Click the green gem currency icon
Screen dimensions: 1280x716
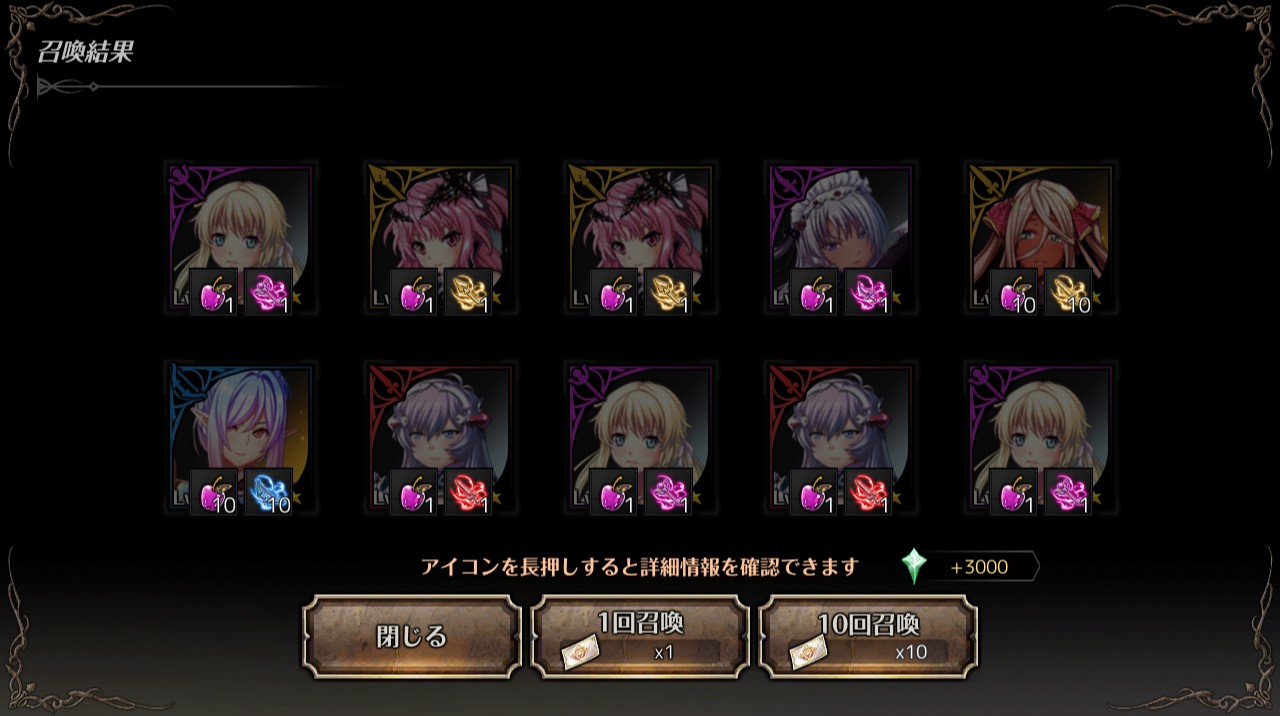coord(914,567)
